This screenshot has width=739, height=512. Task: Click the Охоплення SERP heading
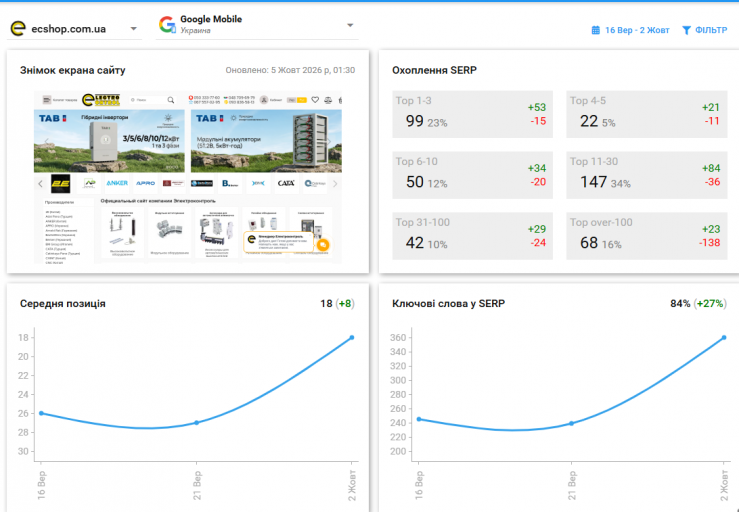click(434, 70)
